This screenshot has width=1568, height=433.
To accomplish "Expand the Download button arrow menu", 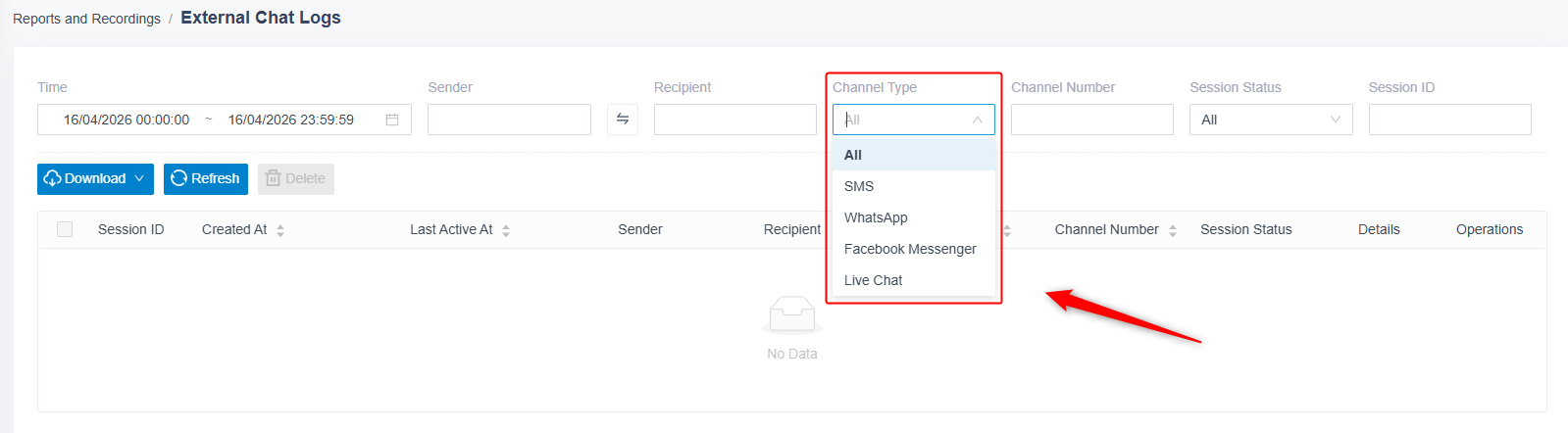I will point(139,178).
